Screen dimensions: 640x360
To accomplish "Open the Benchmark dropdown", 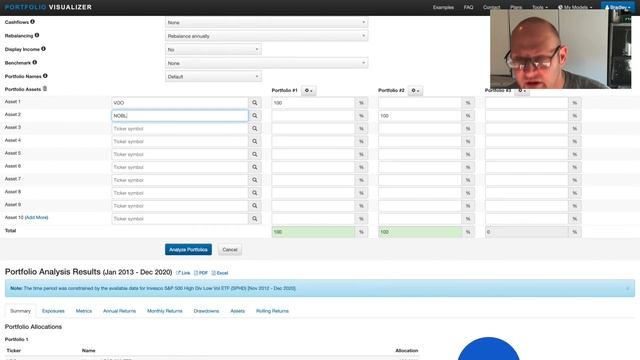I will [267, 63].
